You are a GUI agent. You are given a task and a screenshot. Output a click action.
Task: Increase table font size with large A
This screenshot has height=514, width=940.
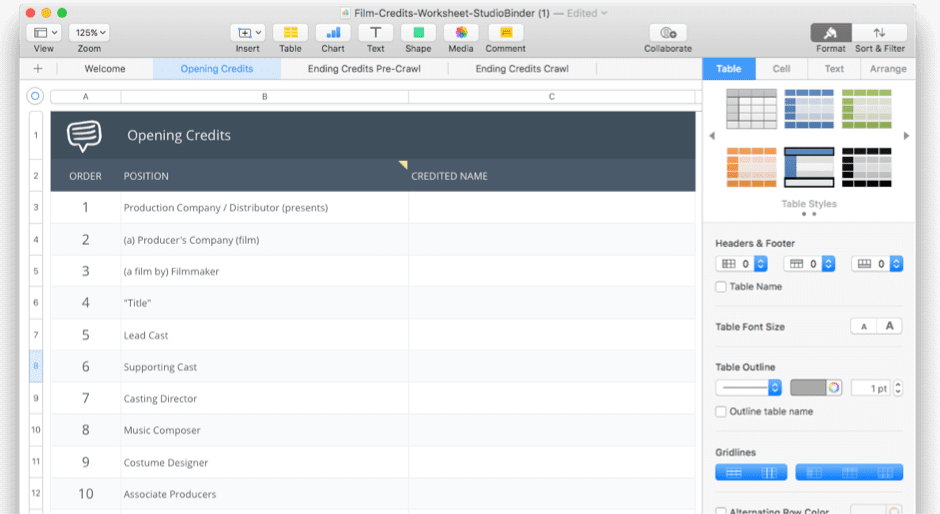(890, 326)
